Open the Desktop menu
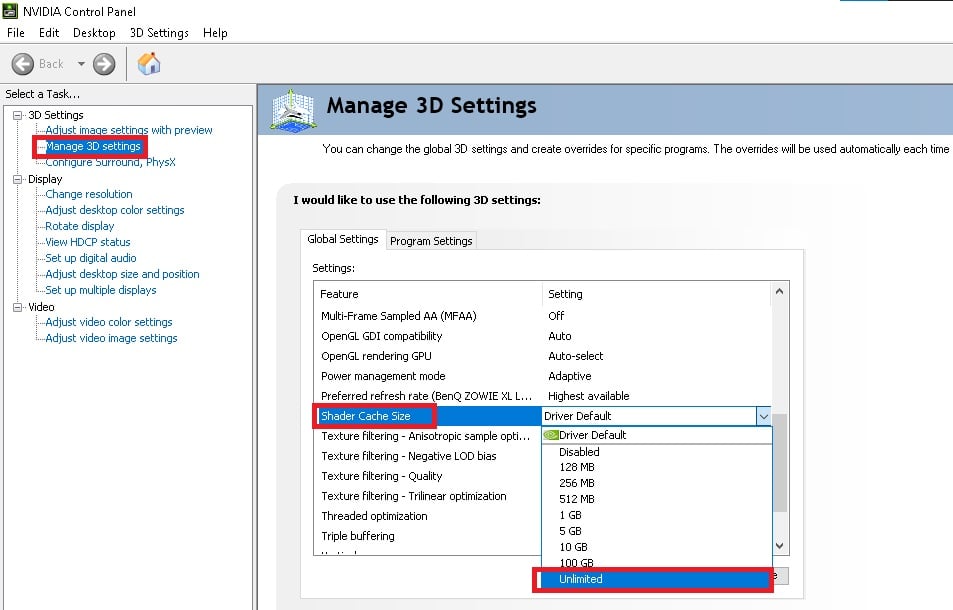Screen dimensions: 953x610 pyautogui.click(x=94, y=33)
